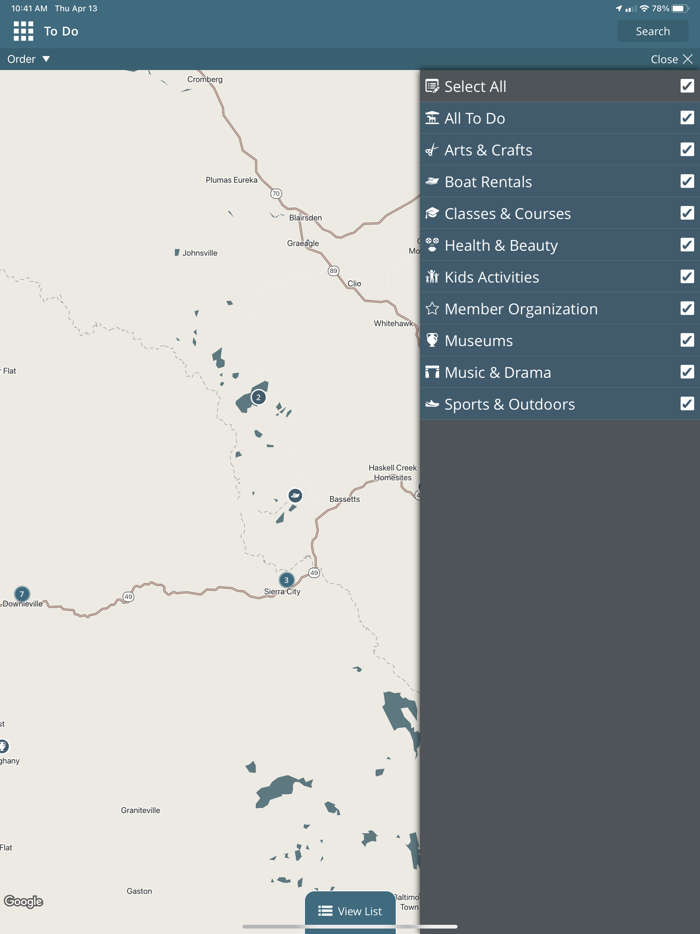Click the Classes & Courses graduation cap icon
The height and width of the screenshot is (934, 700).
(x=432, y=213)
